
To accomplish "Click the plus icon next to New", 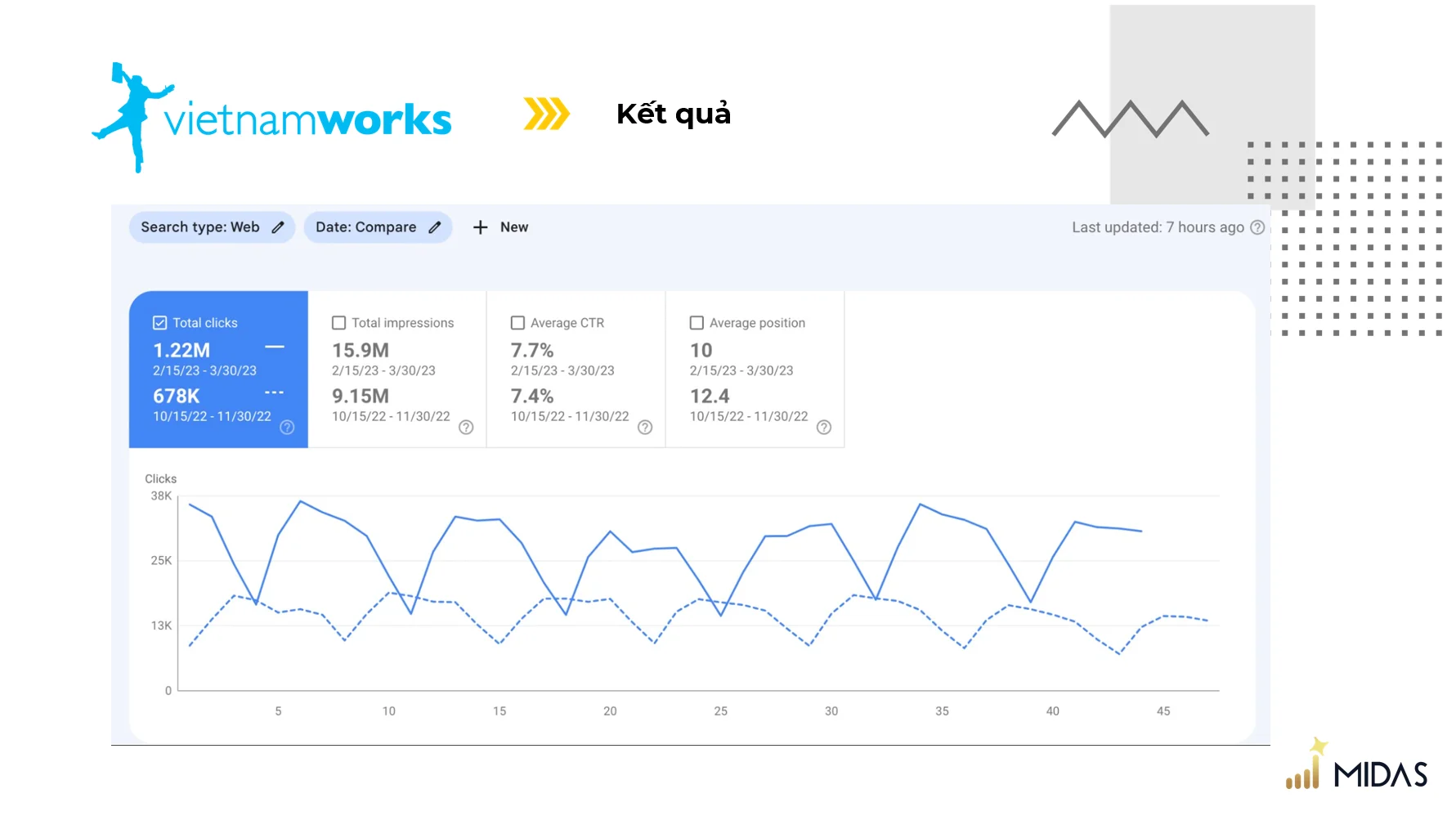I will (480, 227).
